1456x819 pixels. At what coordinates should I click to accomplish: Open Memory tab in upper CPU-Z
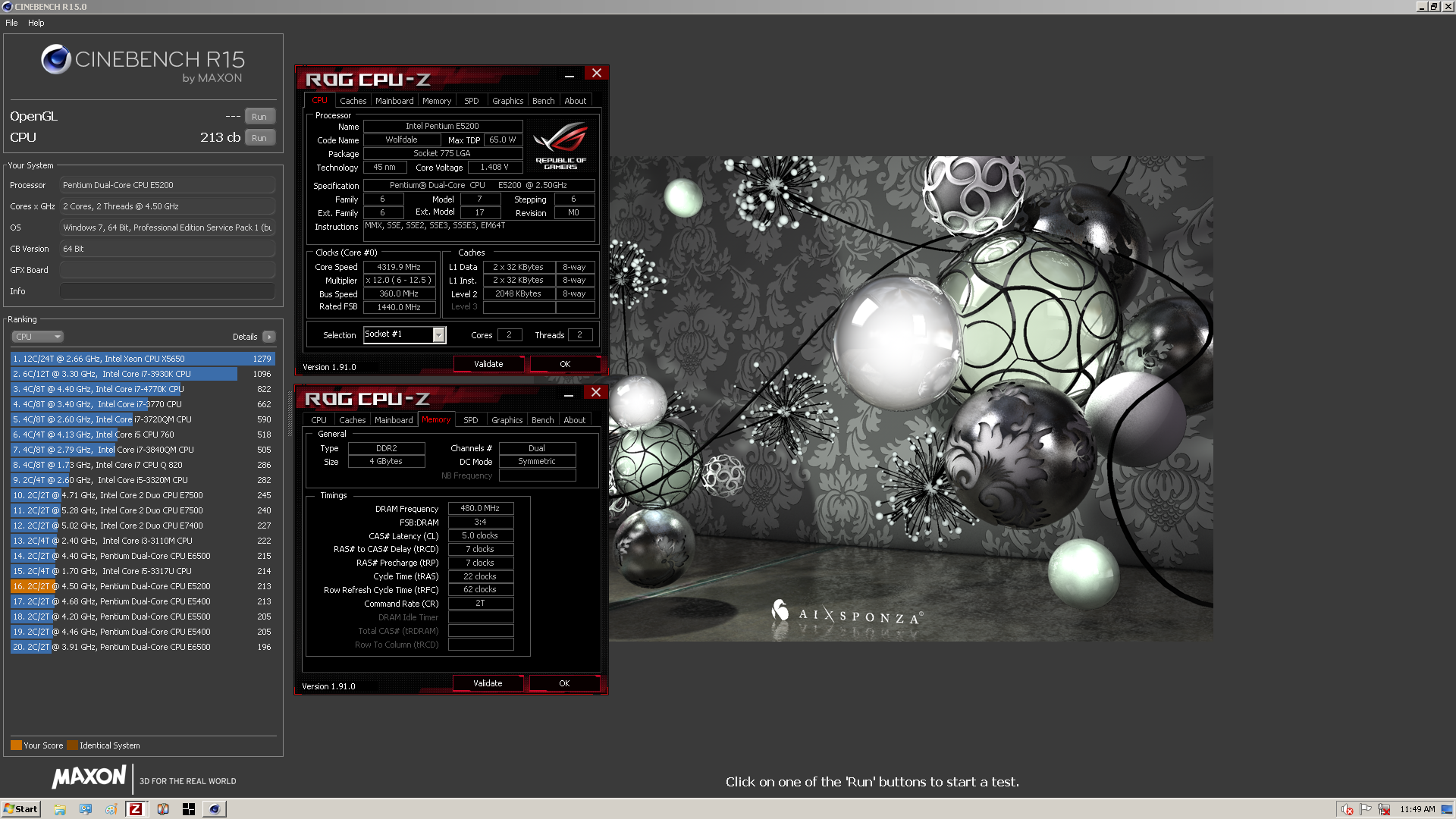(437, 101)
